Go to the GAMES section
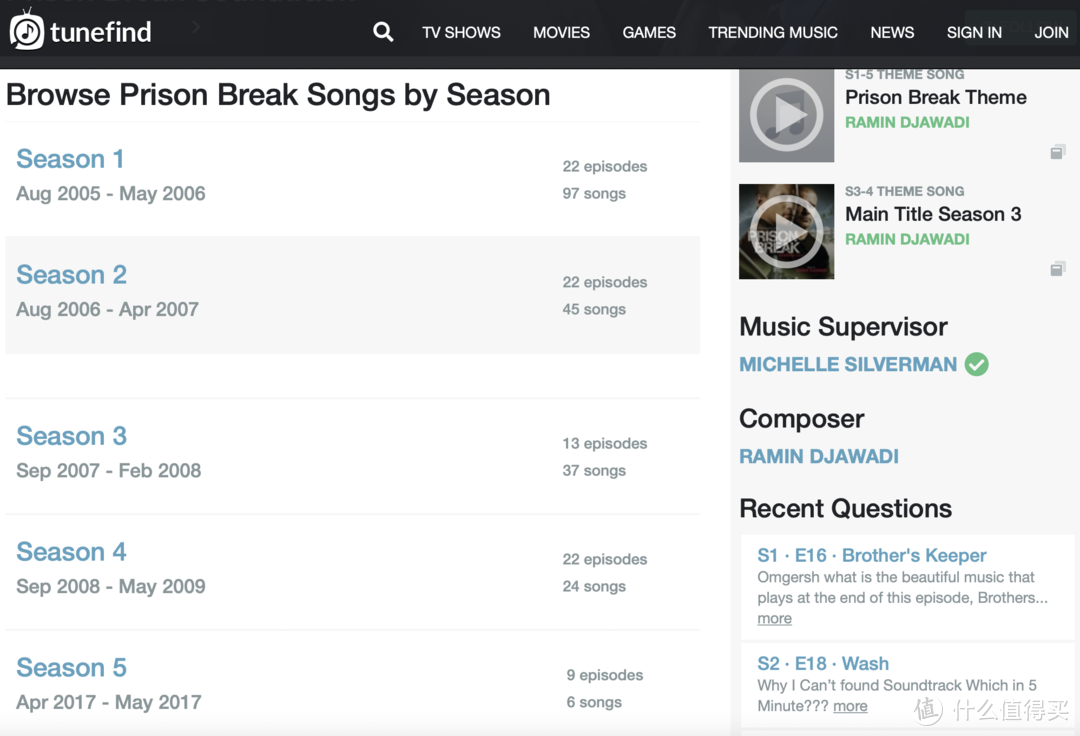The height and width of the screenshot is (736, 1080). 649,32
